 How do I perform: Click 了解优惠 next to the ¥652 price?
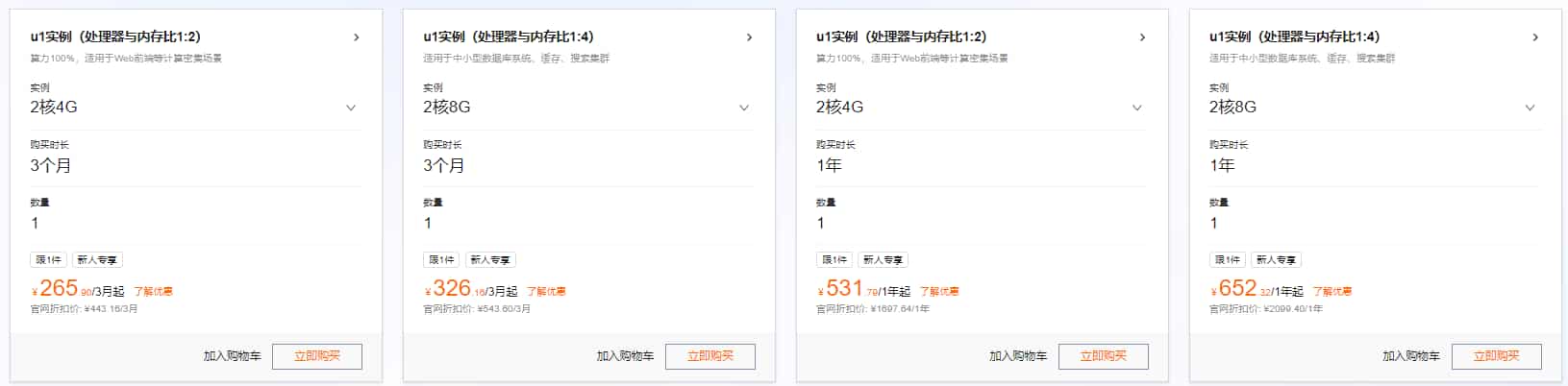pos(1332,291)
